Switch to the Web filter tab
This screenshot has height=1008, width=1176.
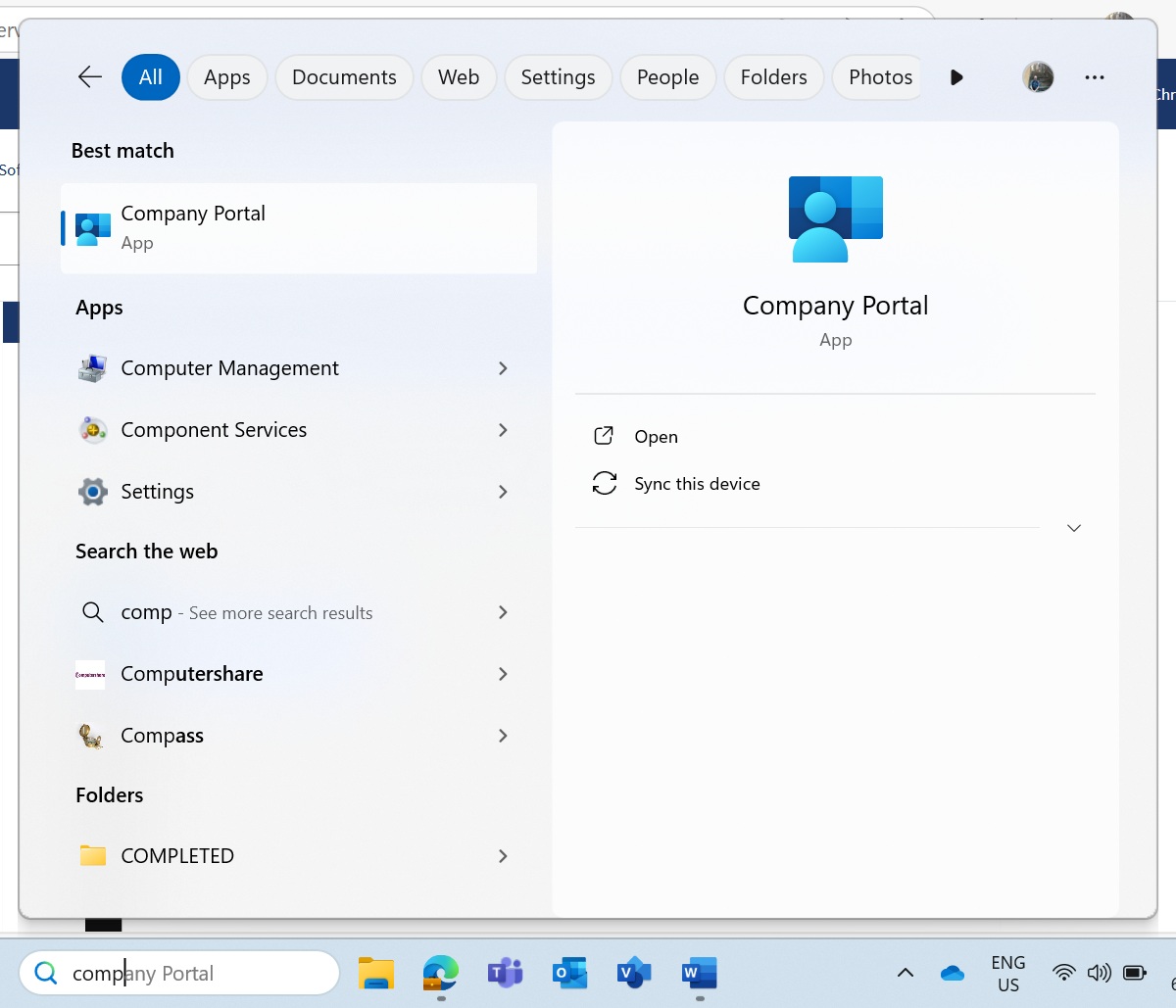click(459, 77)
